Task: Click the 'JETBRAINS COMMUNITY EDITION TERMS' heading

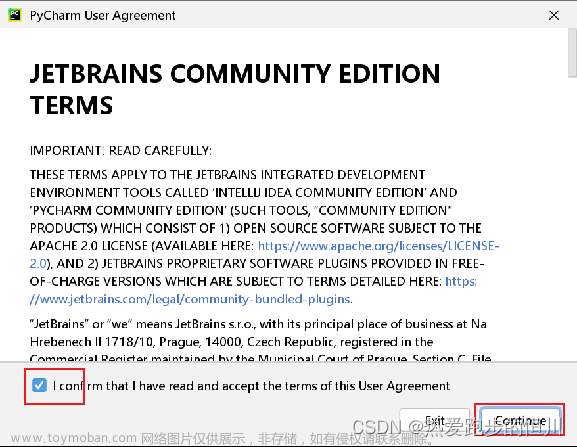Action: pos(235,89)
